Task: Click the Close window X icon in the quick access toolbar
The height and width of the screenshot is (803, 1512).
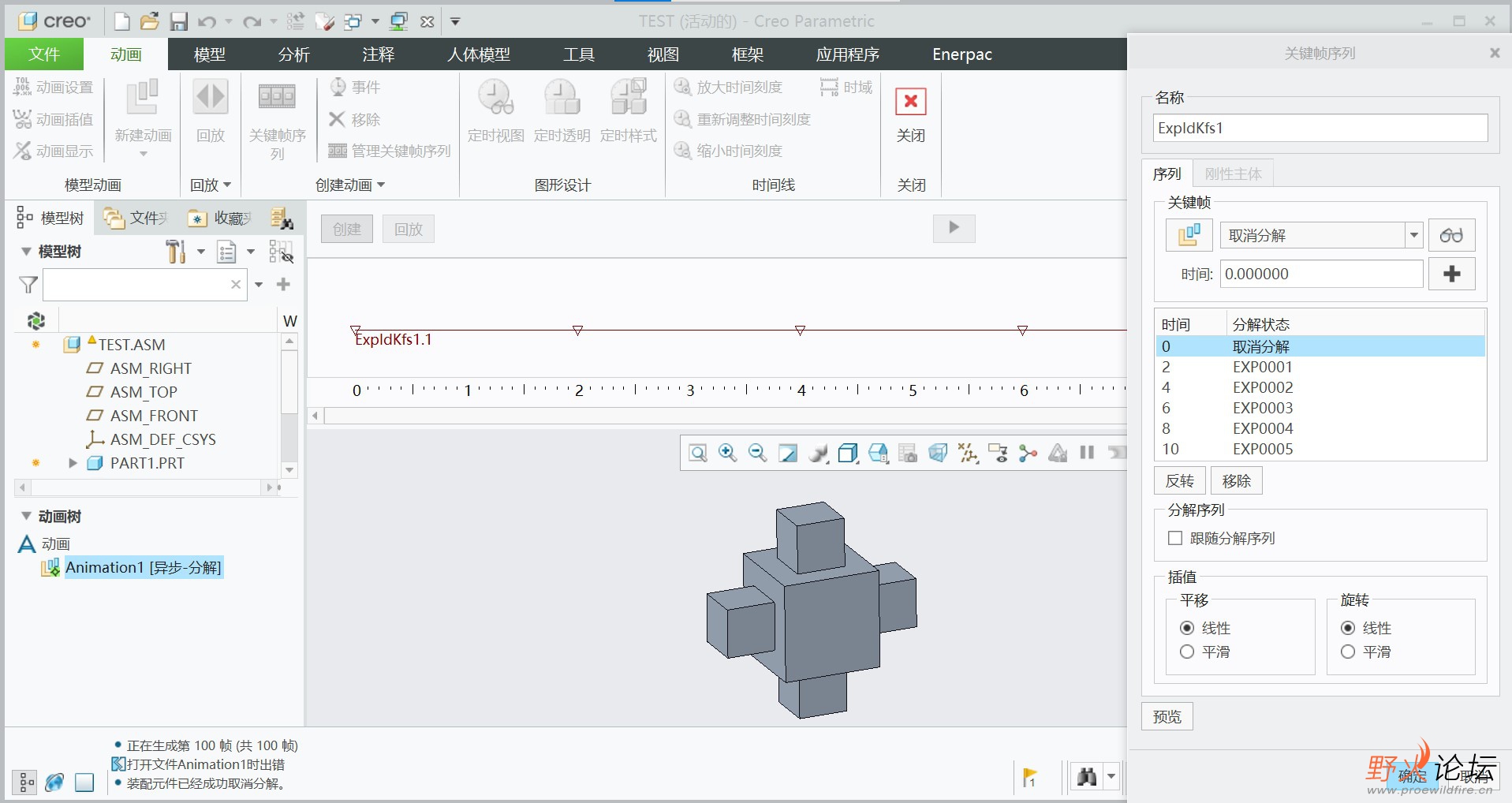Action: [427, 21]
